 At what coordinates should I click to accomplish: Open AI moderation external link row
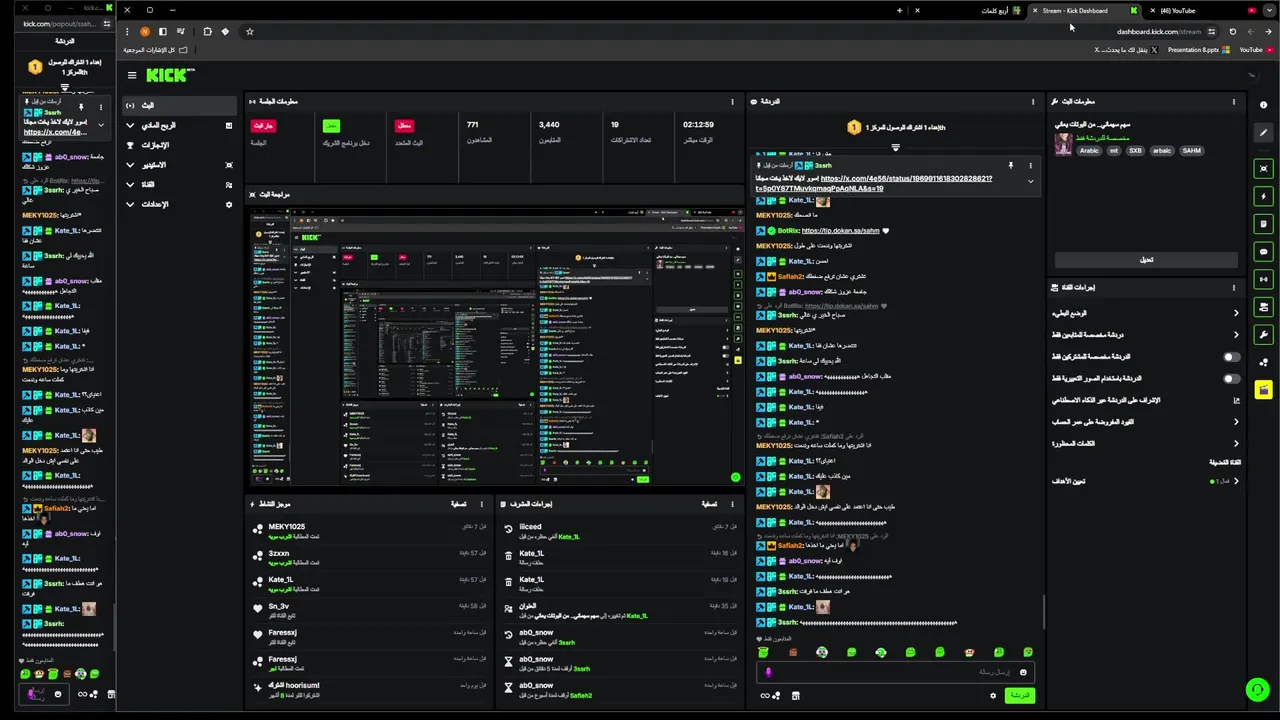click(1146, 400)
